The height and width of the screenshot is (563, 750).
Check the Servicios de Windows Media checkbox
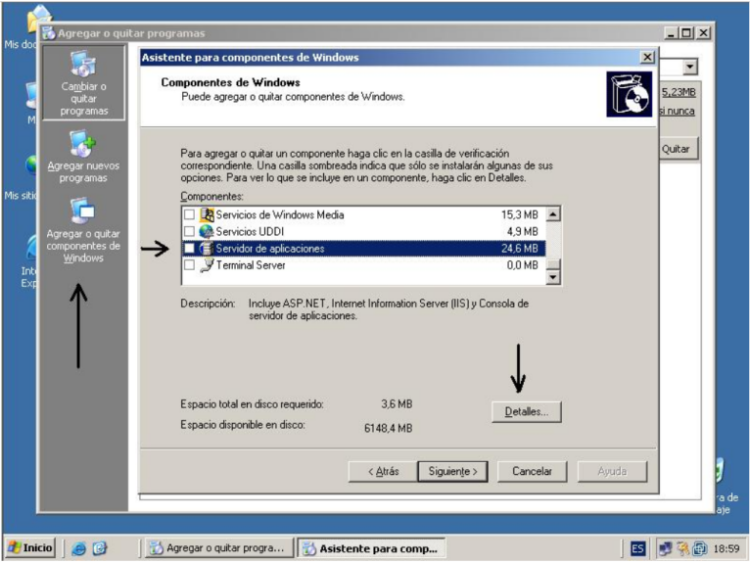click(189, 214)
